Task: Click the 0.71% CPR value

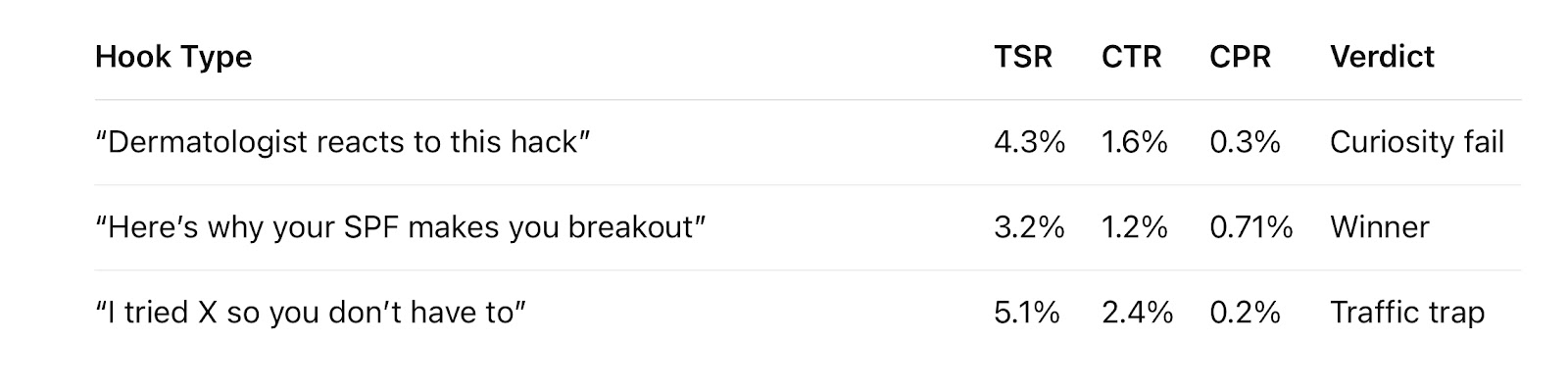Action: click(x=1251, y=227)
